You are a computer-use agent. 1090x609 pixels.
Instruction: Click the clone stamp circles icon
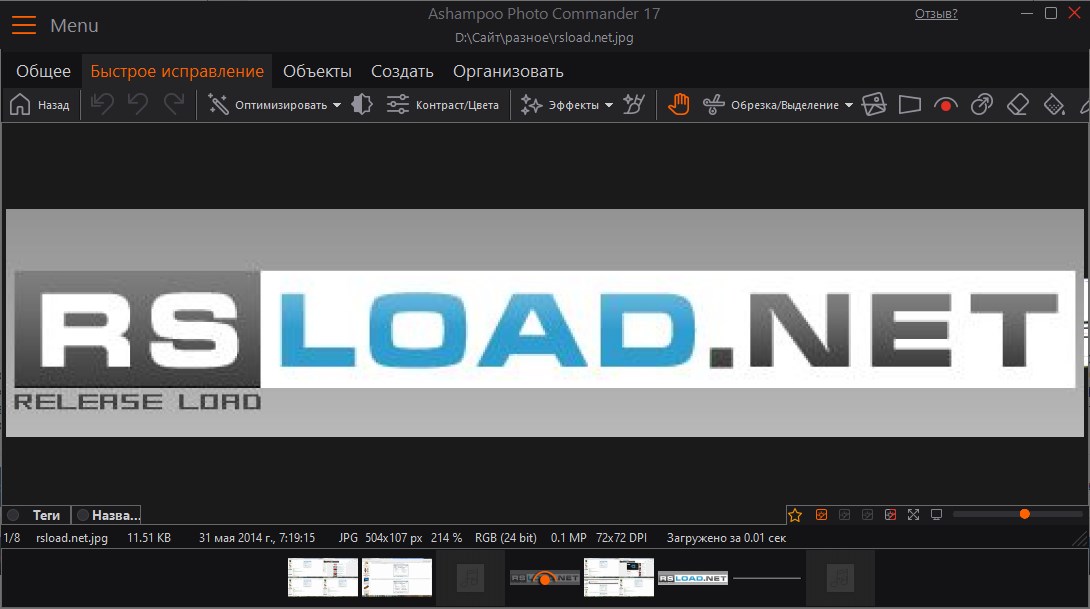click(x=982, y=105)
